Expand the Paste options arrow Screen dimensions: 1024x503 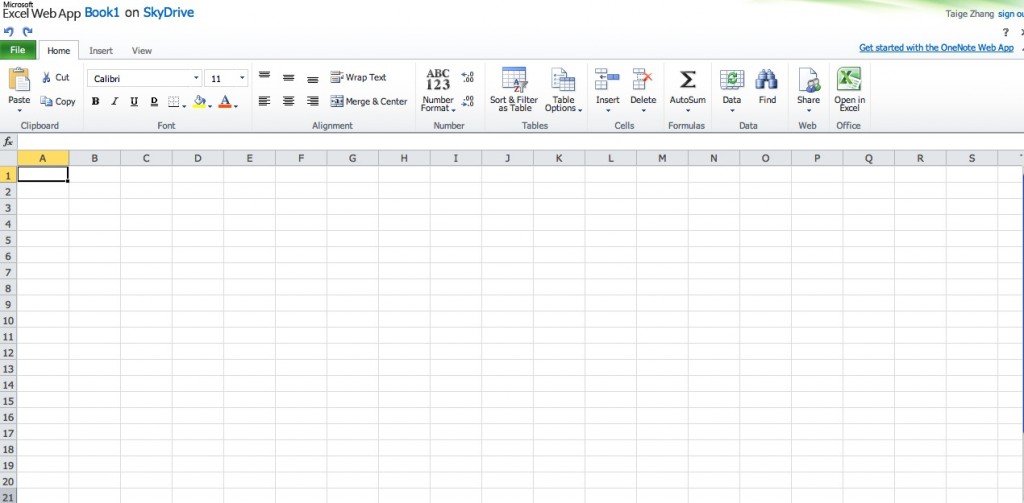[19, 110]
